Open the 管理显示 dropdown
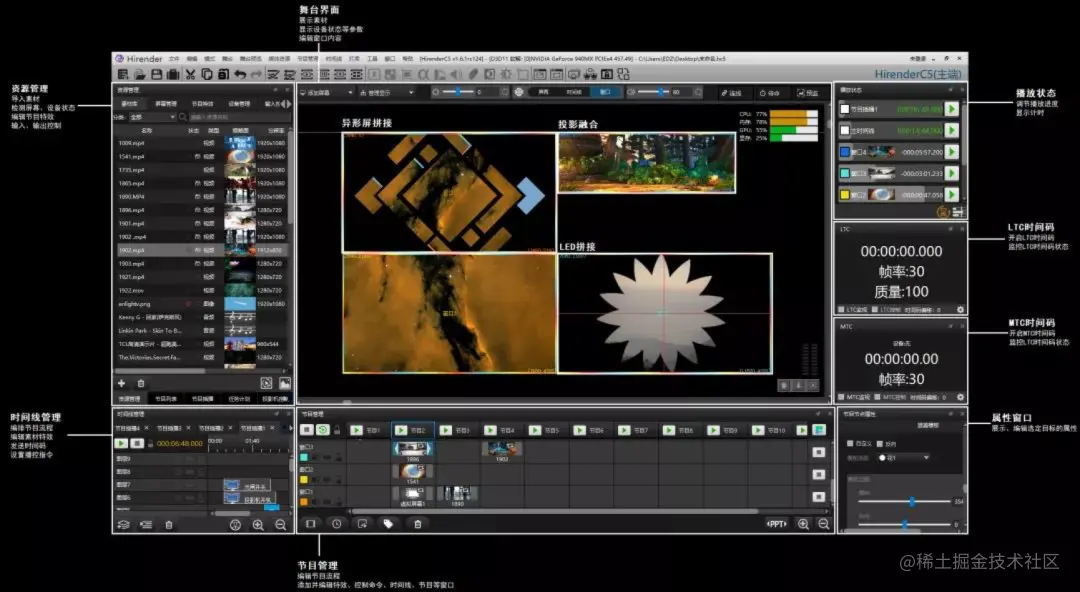 pyautogui.click(x=386, y=92)
